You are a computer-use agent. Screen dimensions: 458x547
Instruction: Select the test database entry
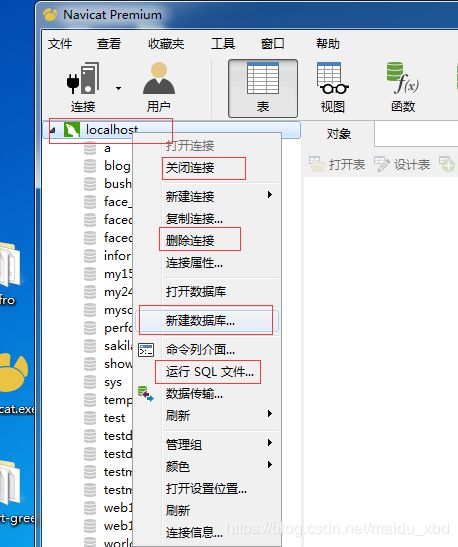tap(114, 418)
